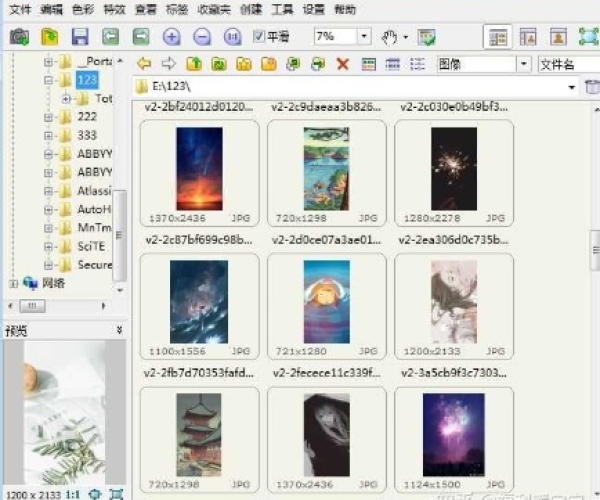Click the forward arrow navigation icon
600x500 pixels.
tap(169, 64)
